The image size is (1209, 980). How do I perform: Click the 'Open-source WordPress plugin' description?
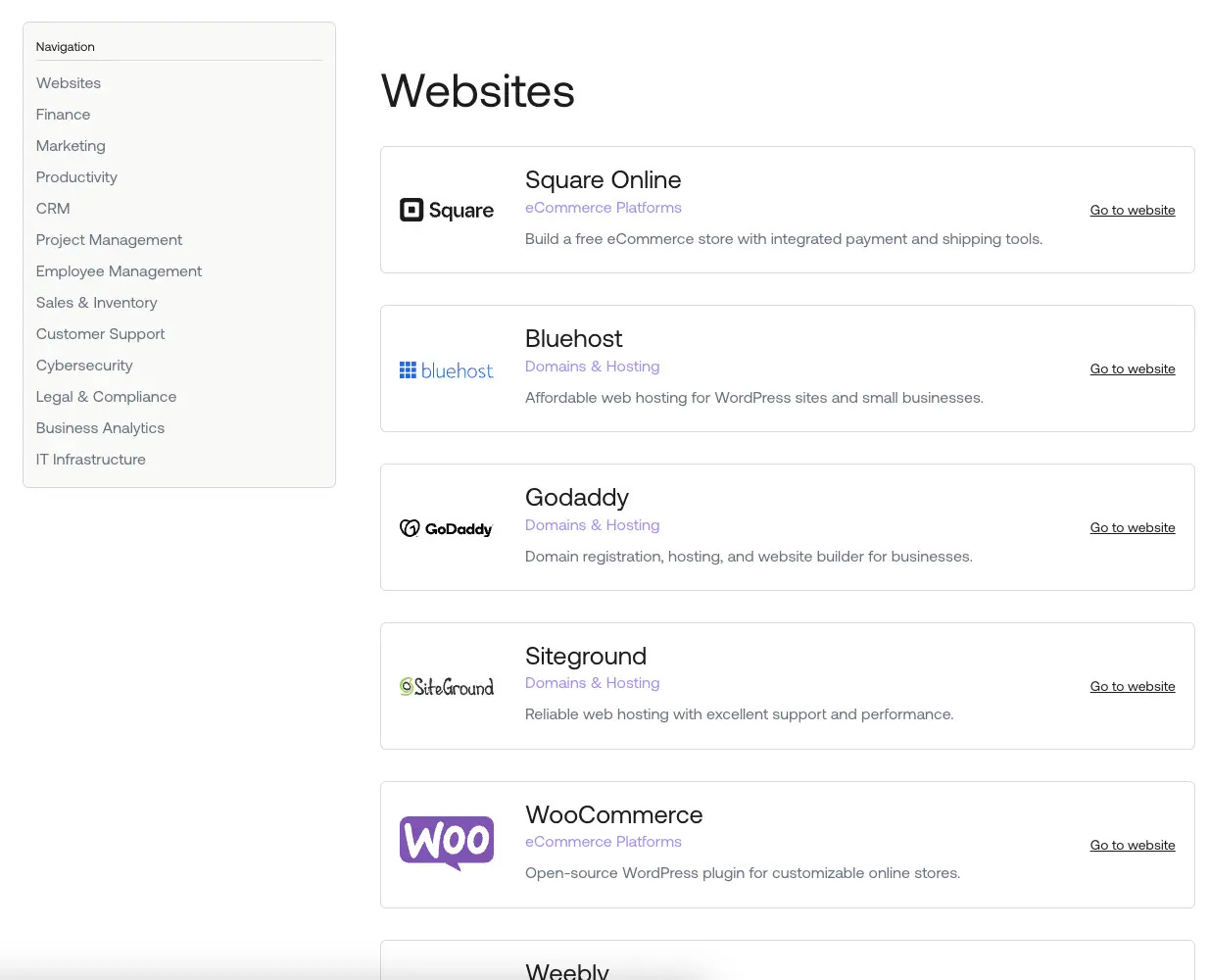click(743, 873)
